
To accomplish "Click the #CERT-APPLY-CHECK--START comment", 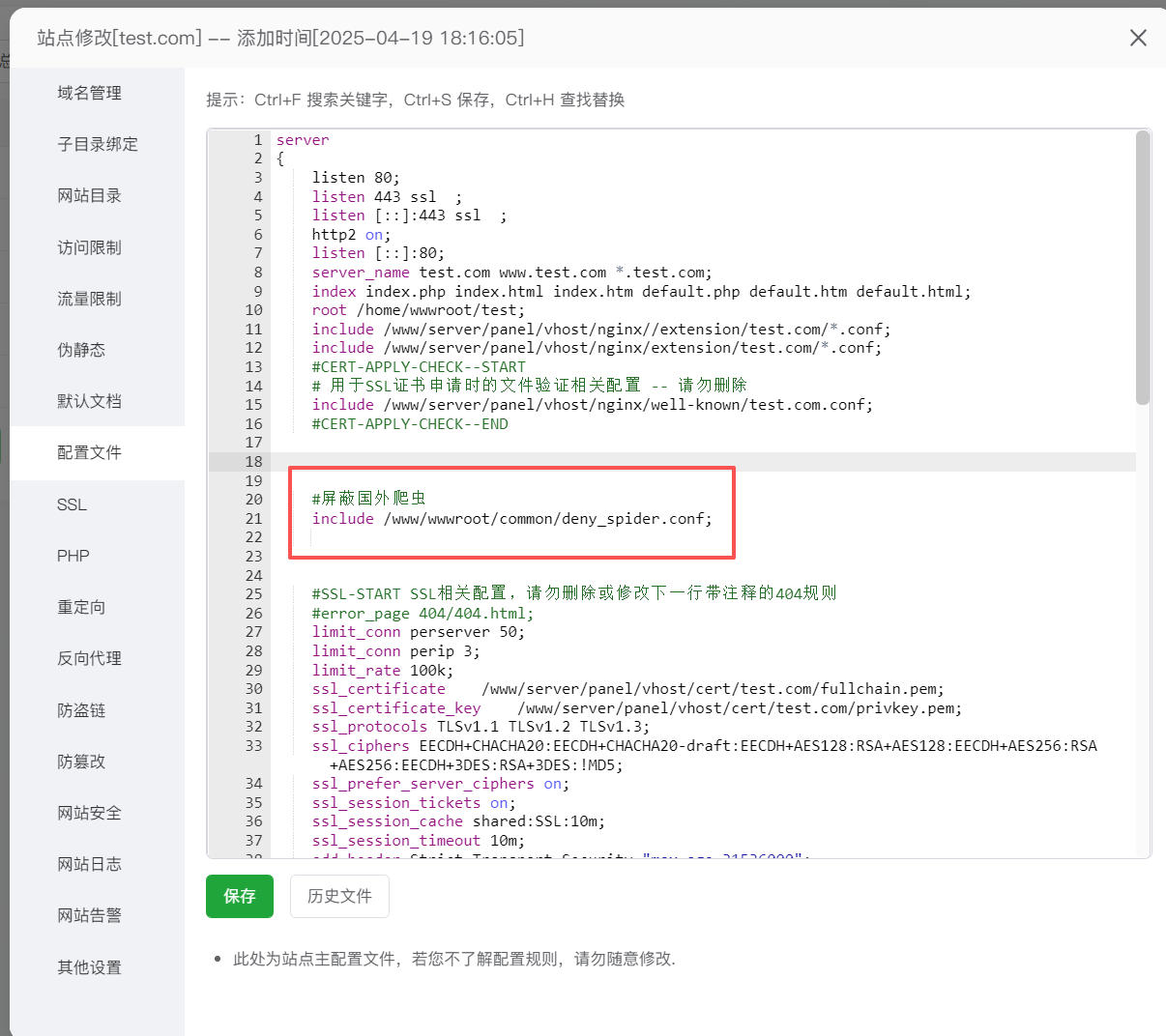I will [x=419, y=367].
